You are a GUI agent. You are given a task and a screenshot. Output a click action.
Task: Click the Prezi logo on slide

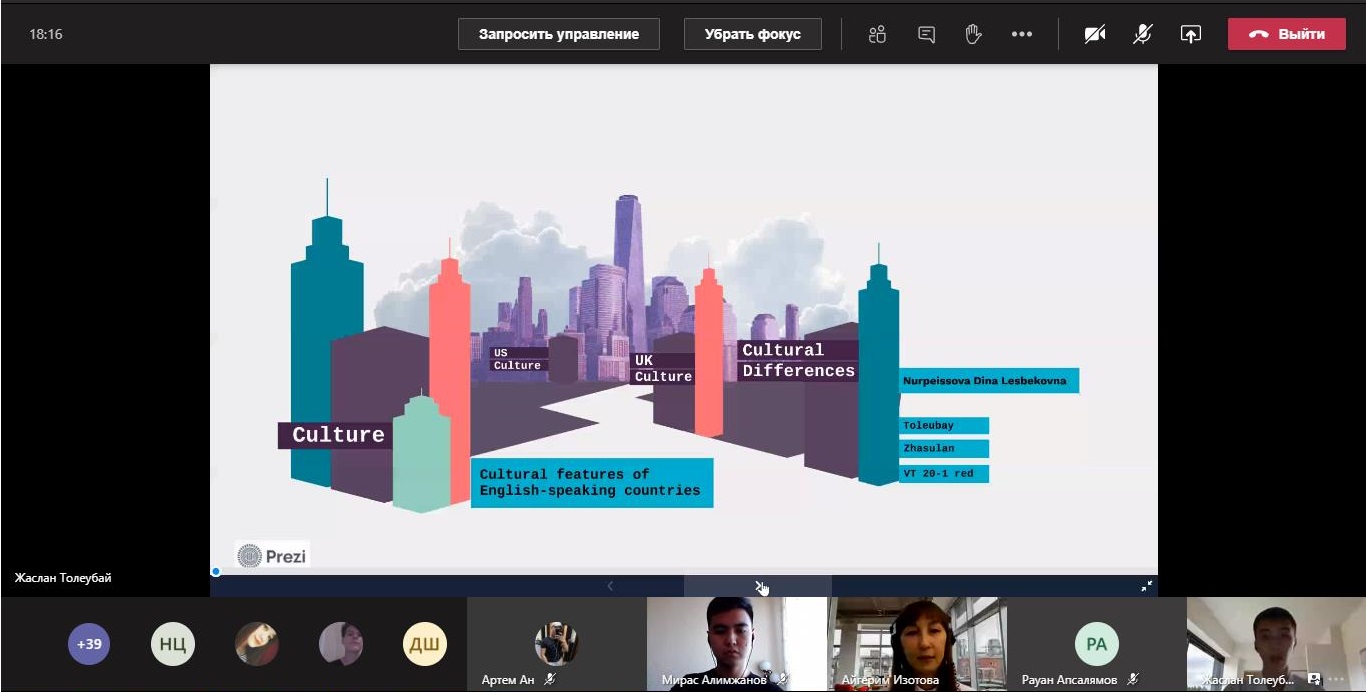pos(272,556)
